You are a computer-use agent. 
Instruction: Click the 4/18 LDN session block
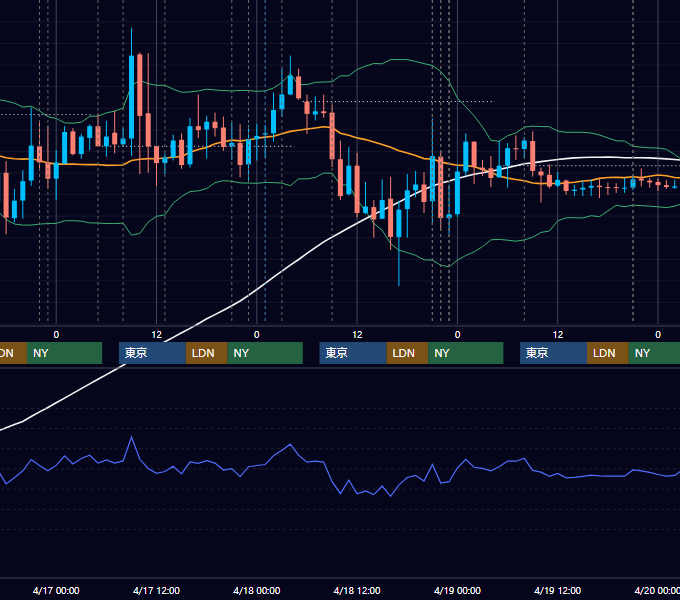click(x=407, y=353)
